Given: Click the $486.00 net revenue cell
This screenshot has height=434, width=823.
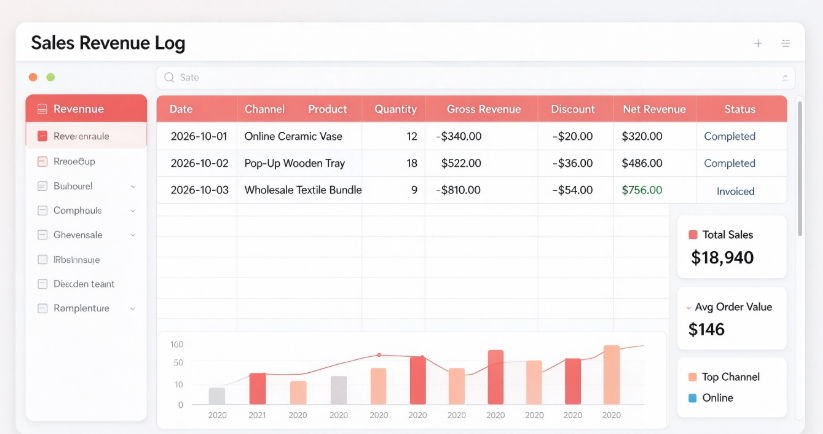Looking at the screenshot, I should [642, 163].
